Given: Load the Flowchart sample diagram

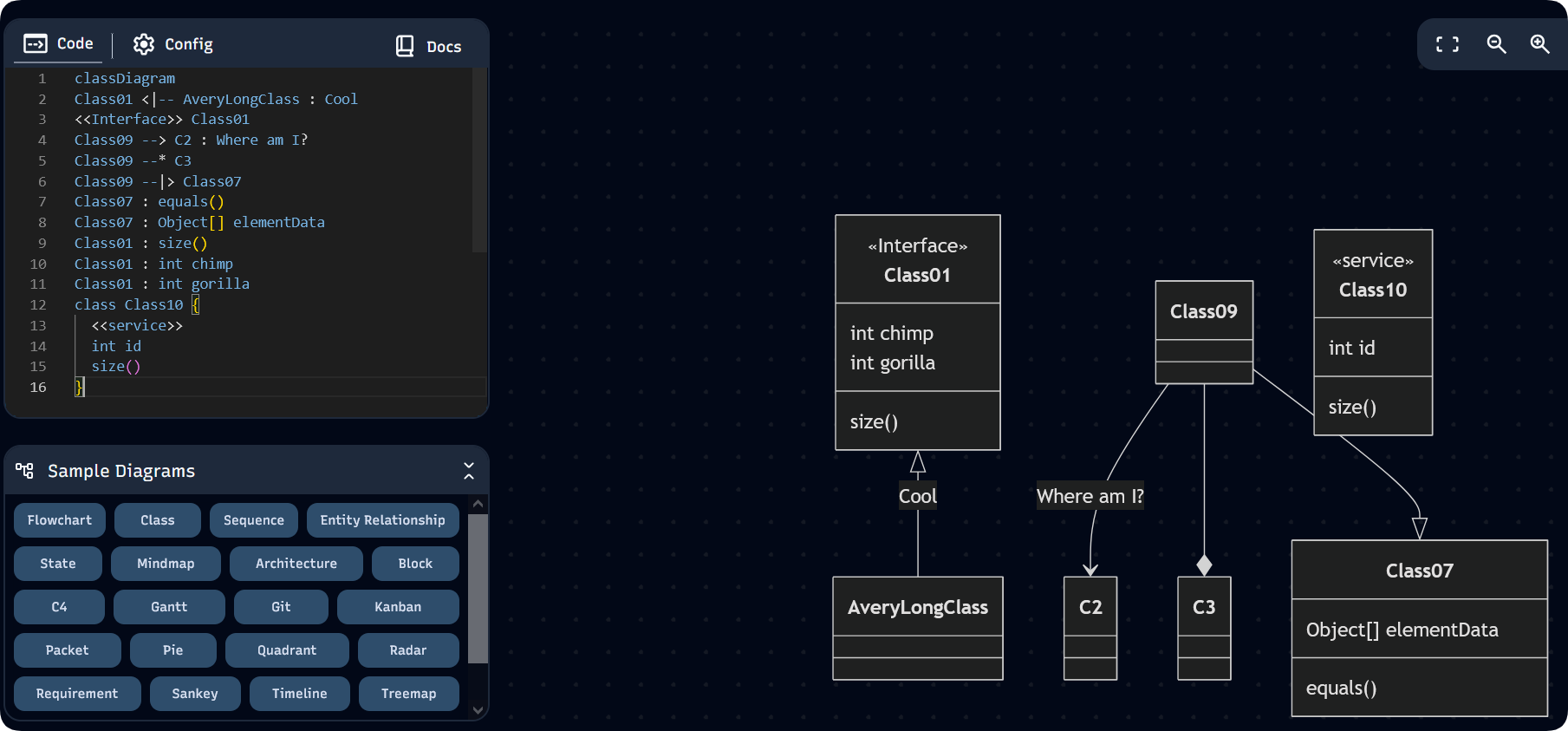Looking at the screenshot, I should (x=59, y=520).
